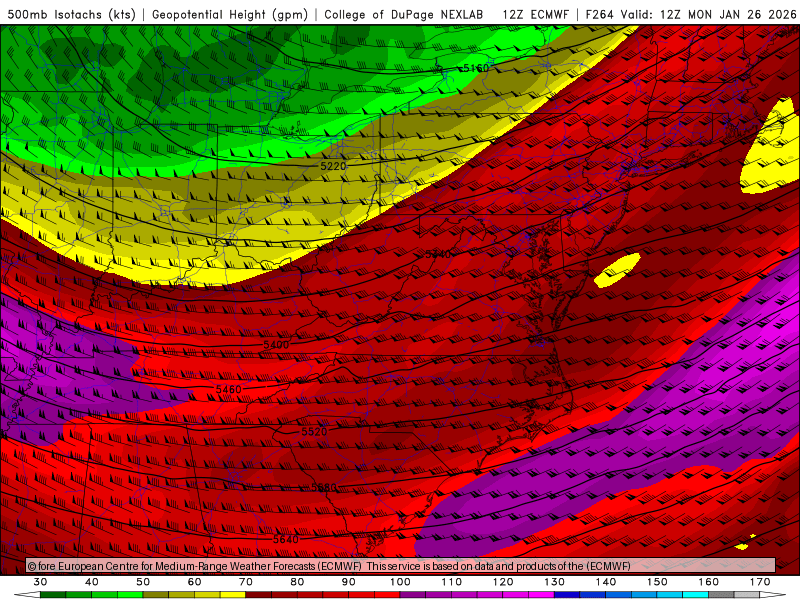
Task: Click the 110 value on color scale
Action: [x=452, y=582]
